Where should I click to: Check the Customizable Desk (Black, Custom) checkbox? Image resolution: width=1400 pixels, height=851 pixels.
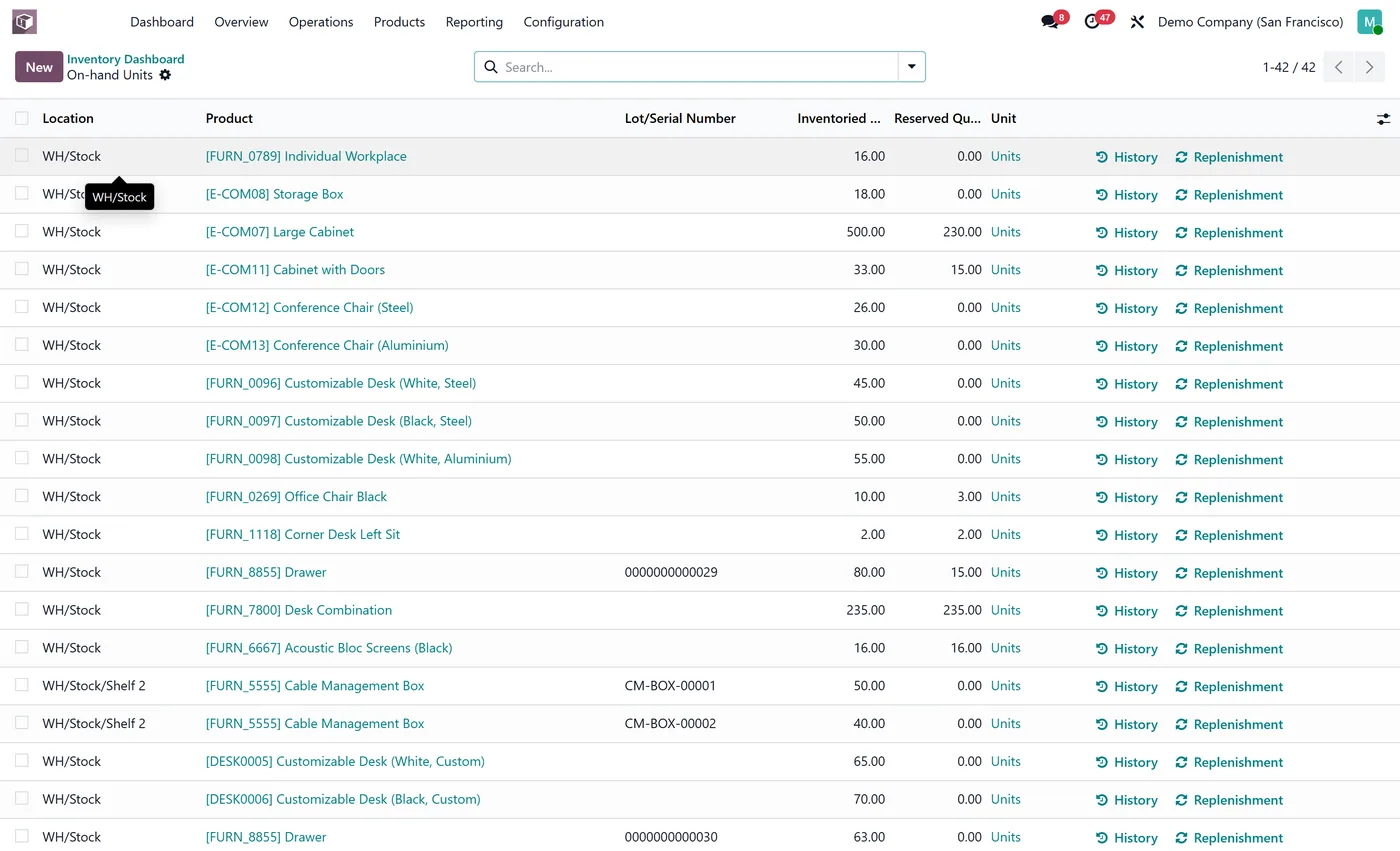click(x=22, y=798)
